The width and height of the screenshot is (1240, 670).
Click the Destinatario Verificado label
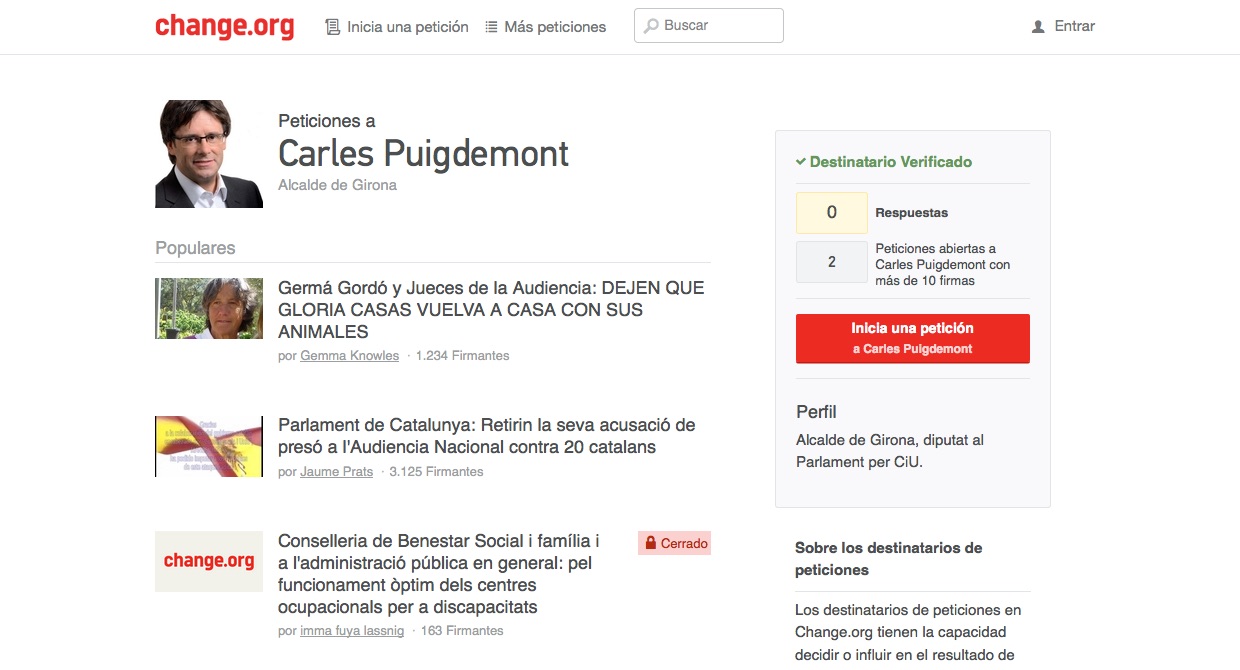pos(891,162)
